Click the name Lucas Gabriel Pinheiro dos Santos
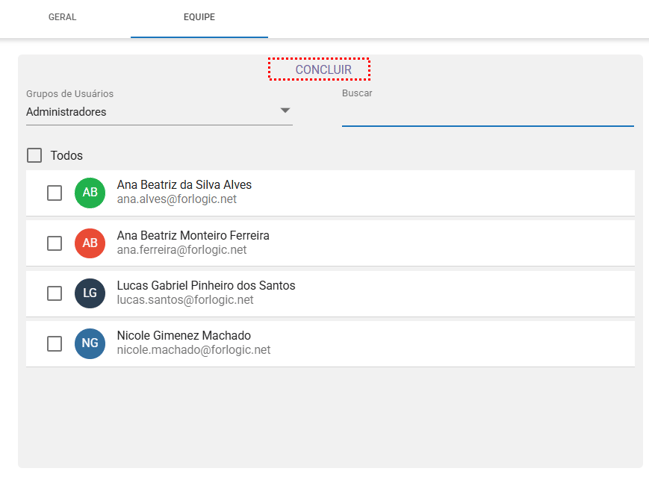 click(206, 285)
